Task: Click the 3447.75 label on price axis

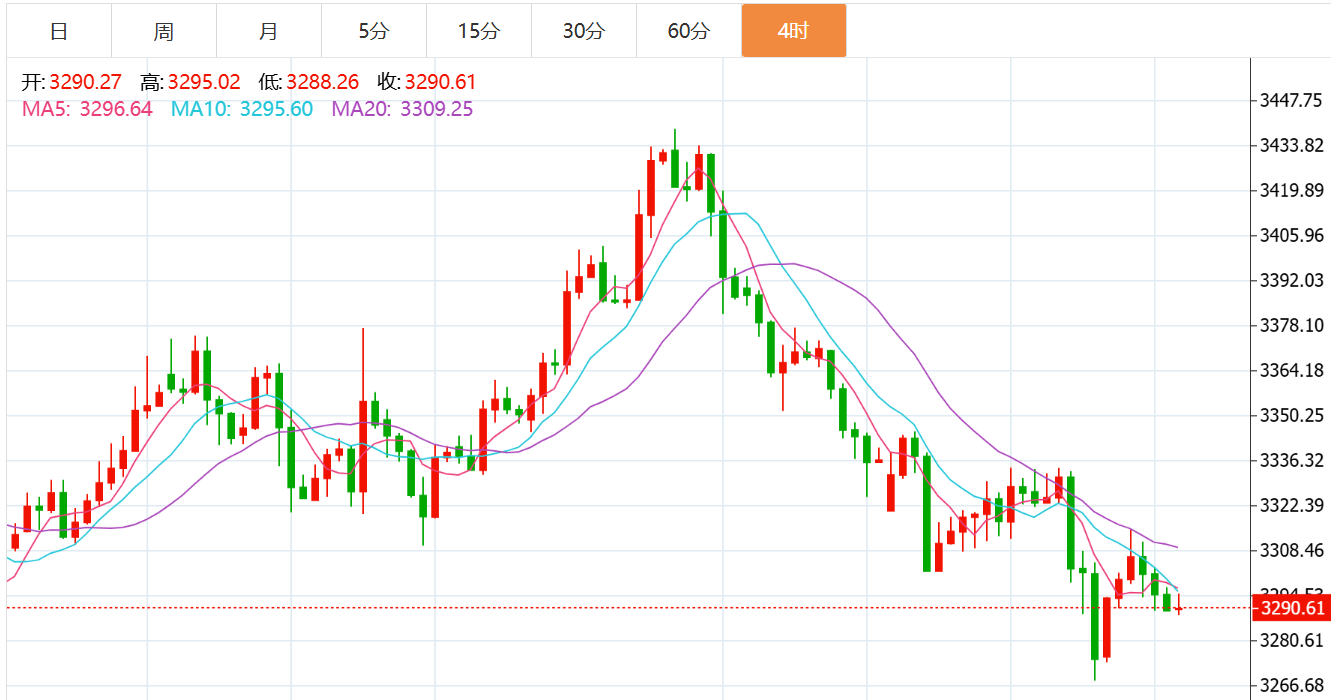Action: (x=1292, y=101)
